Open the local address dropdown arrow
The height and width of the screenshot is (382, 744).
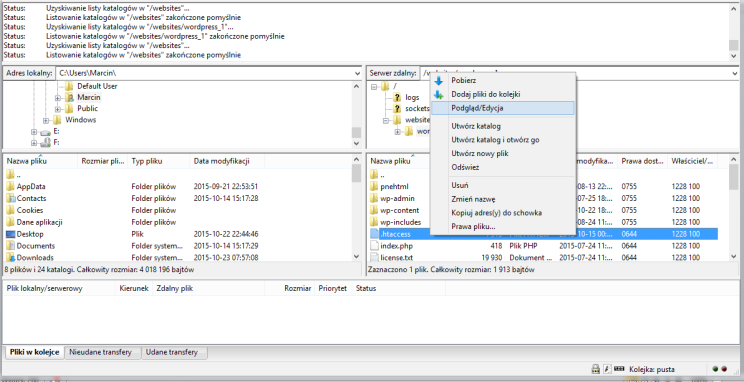pyautogui.click(x=357, y=74)
